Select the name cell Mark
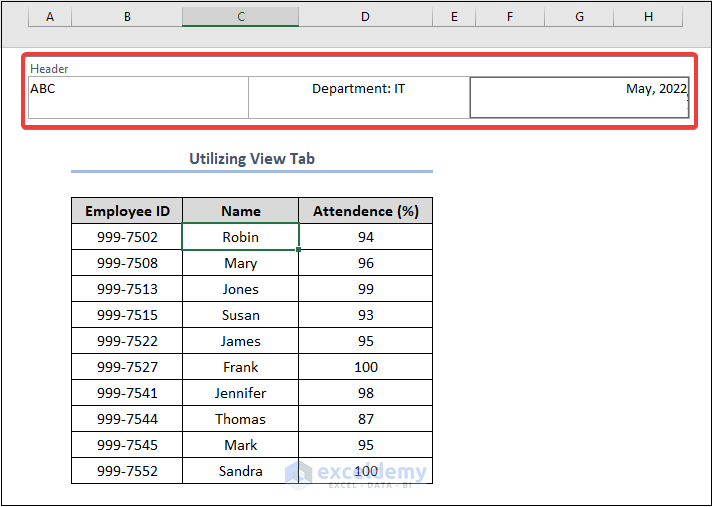Viewport: 712px width, 507px height. [241, 445]
